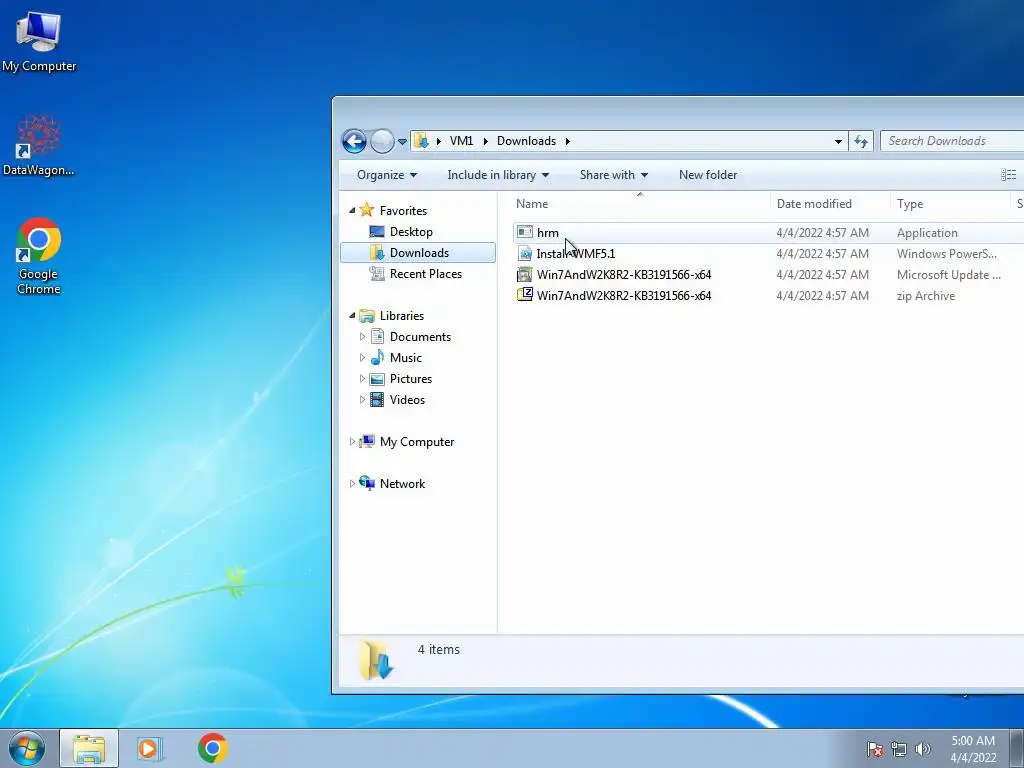Go to Desktop in Favorites
Image resolution: width=1024 pixels, height=768 pixels.
coord(411,232)
